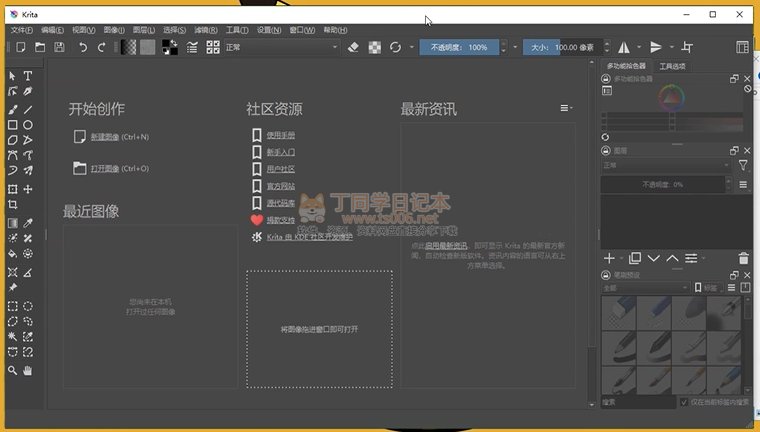760x432 pixels.
Task: Click the brush opacity 不透明度 slider
Action: pyautogui.click(x=460, y=47)
